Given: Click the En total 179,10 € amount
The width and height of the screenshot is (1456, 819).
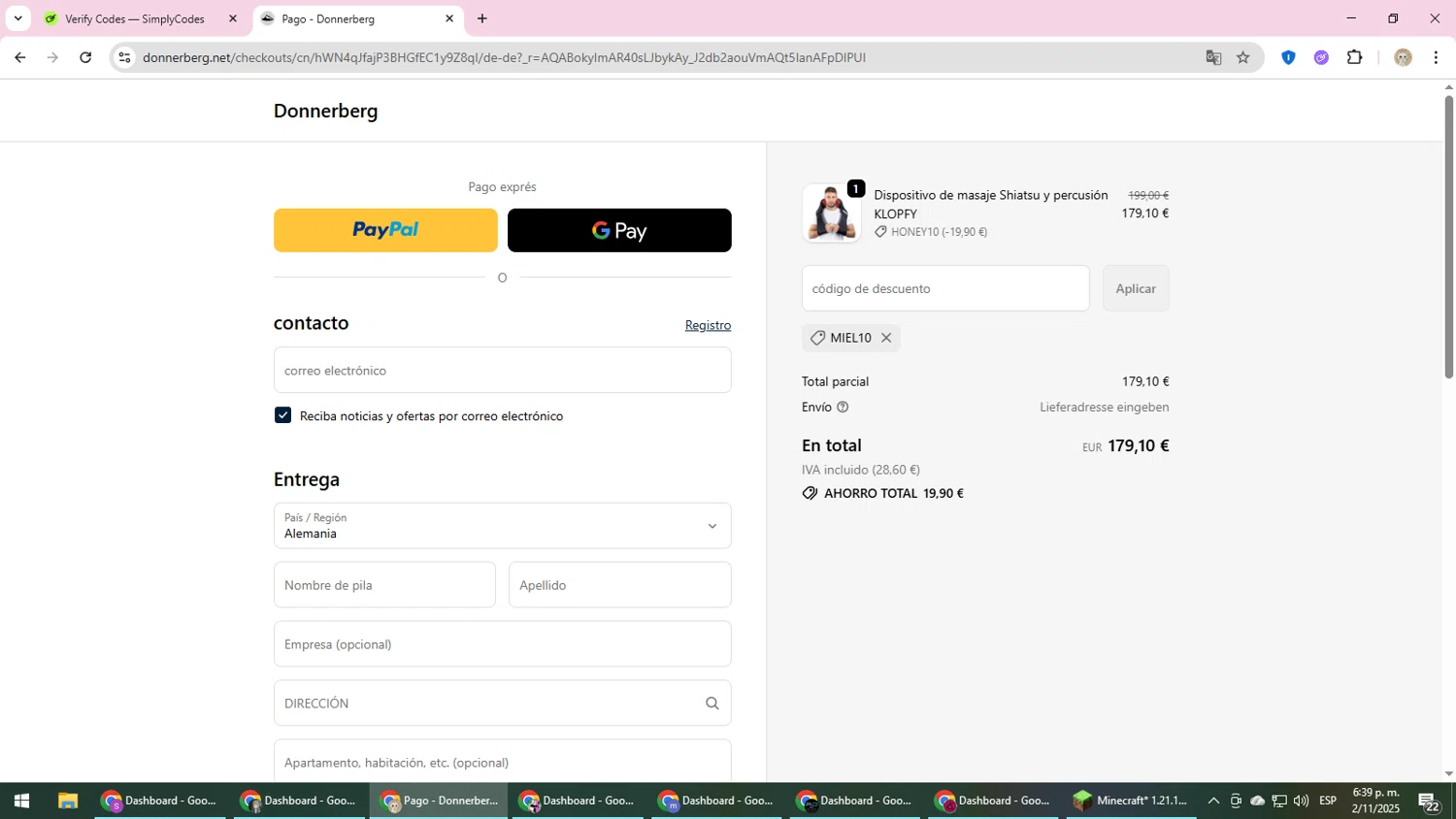Looking at the screenshot, I should (x=1138, y=445).
